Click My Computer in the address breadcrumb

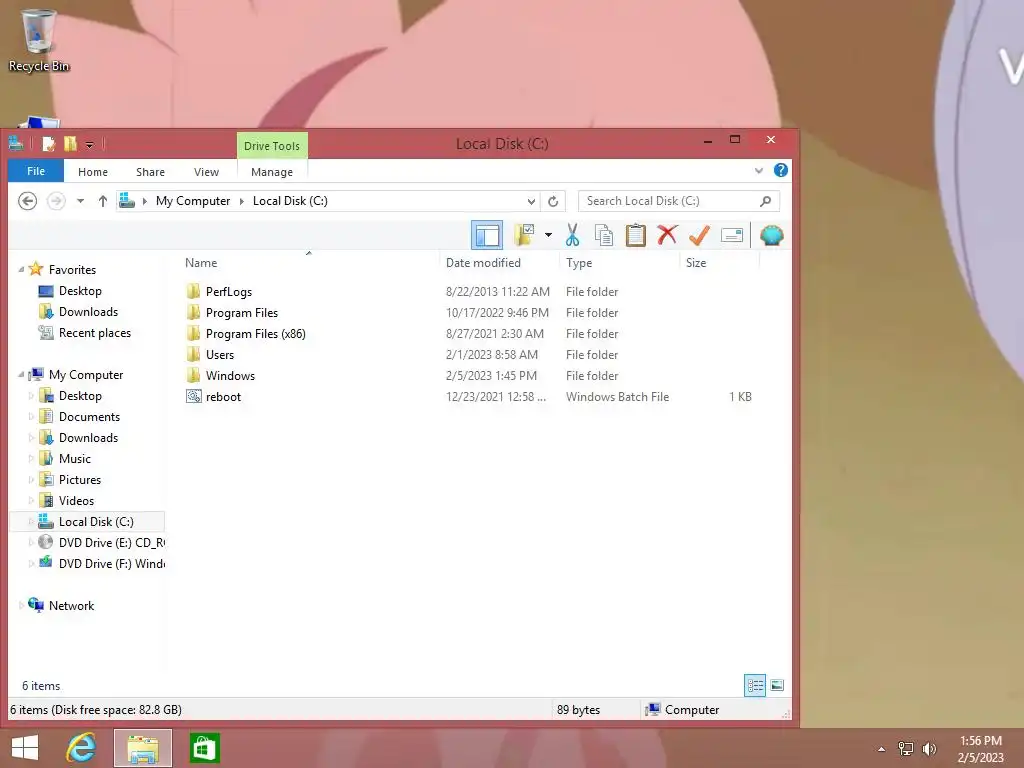point(193,201)
